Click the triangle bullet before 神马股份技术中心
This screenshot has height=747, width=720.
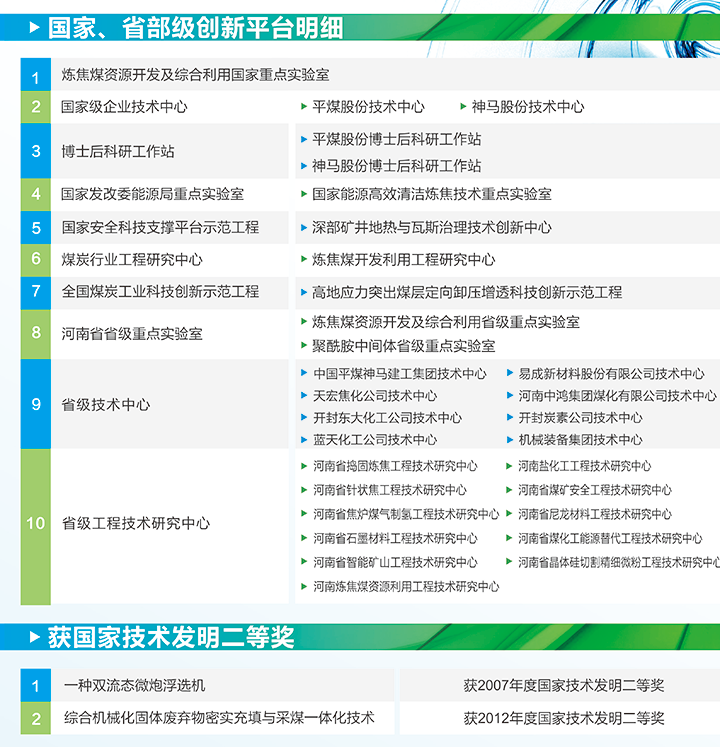click(x=463, y=107)
